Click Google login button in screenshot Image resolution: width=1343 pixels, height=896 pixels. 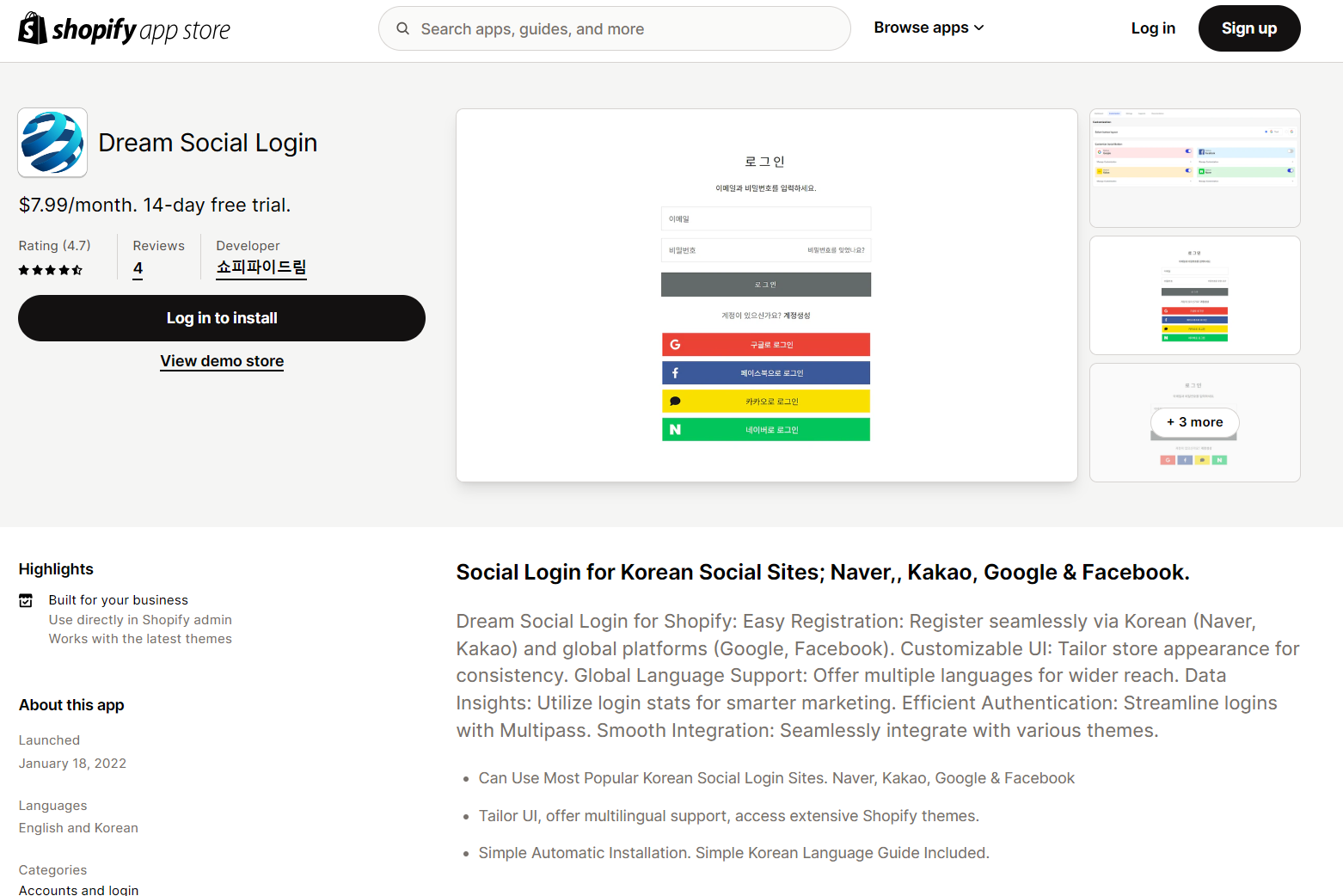766,345
